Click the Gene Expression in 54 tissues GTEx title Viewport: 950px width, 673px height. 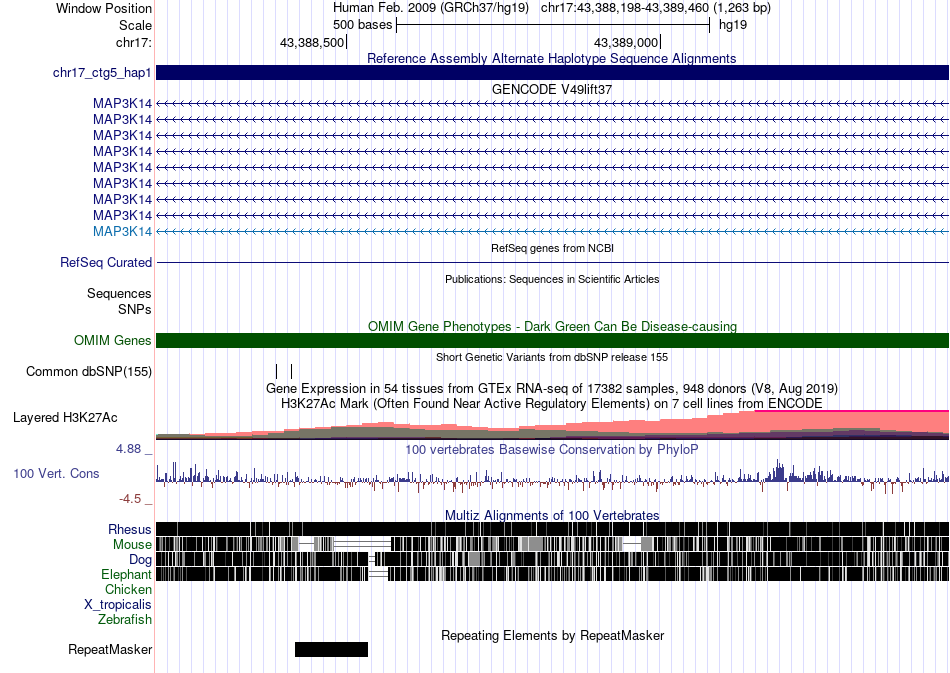(552, 388)
